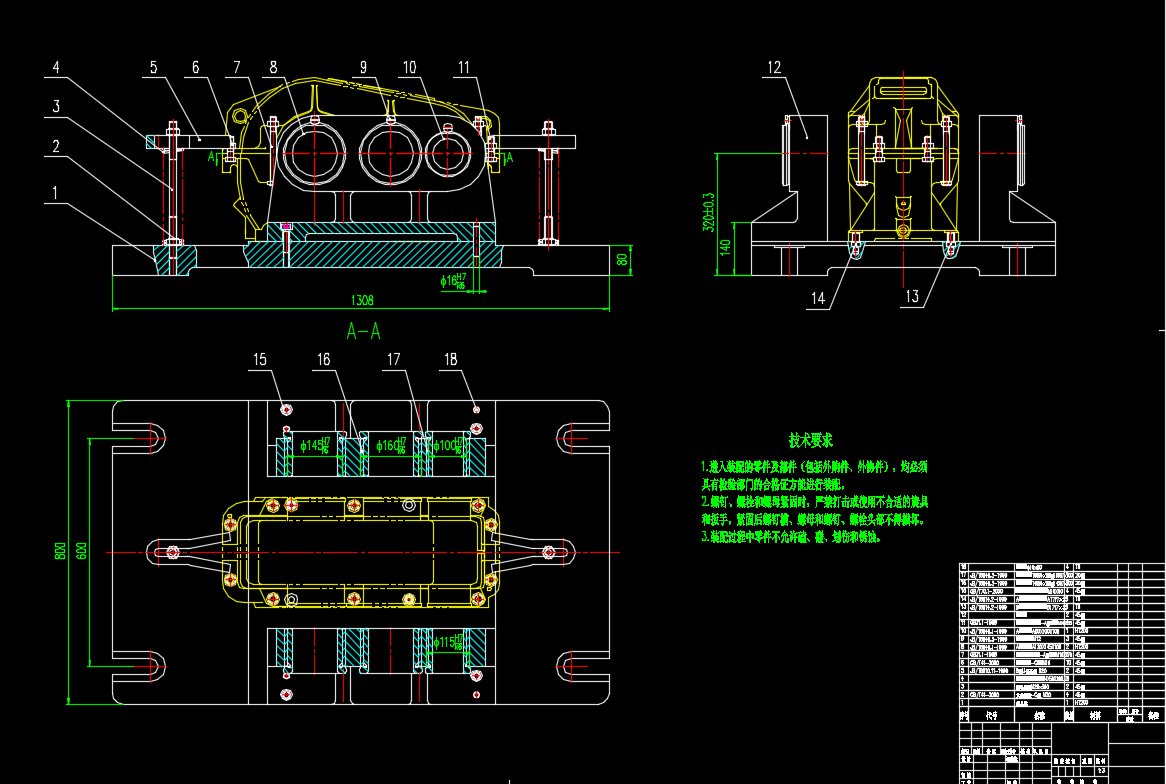This screenshot has width=1166, height=784.
Task: Select the 80 base thickness dimension
Action: pyautogui.click(x=622, y=260)
